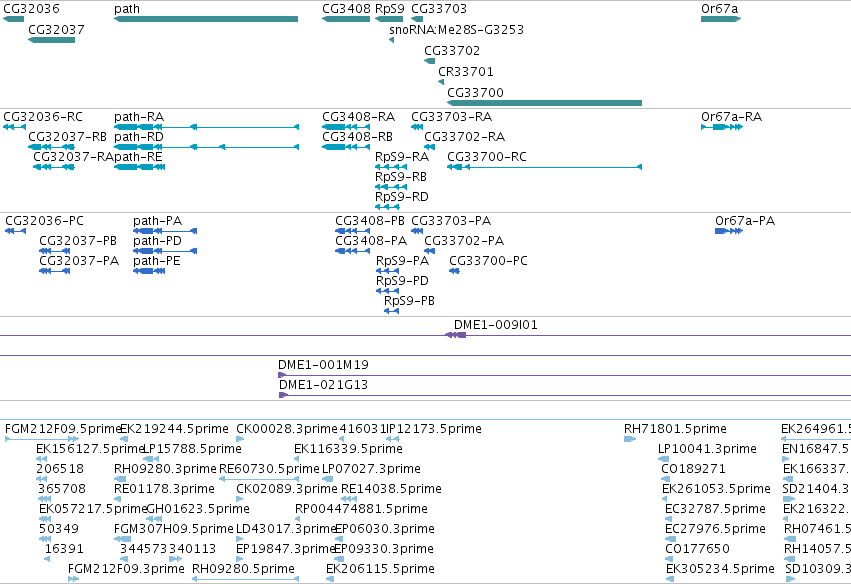851x584 pixels.
Task: Select EST EK261053.5prime label
Action: [x=716, y=489]
